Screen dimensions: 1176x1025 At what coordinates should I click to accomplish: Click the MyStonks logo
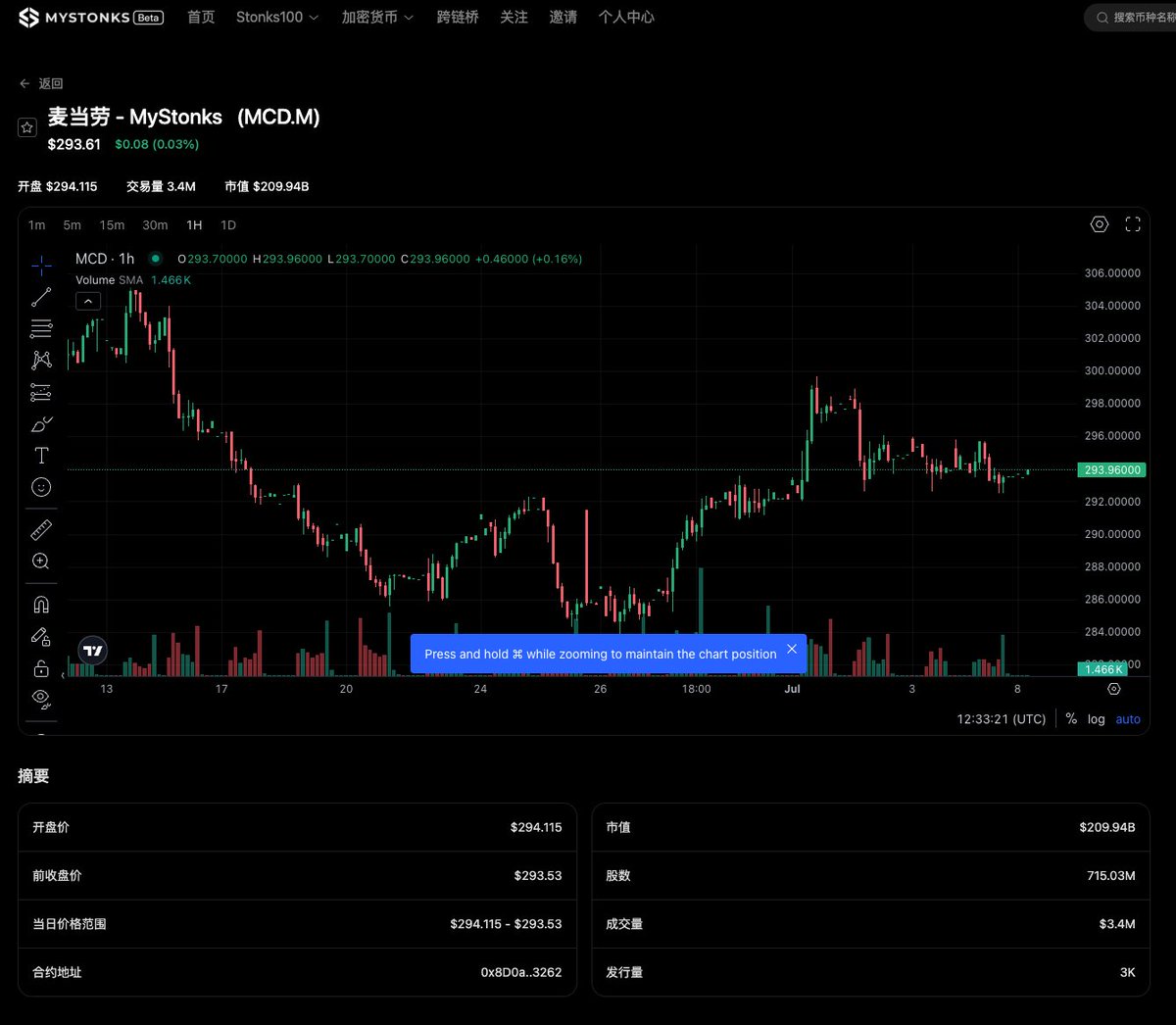[90, 18]
